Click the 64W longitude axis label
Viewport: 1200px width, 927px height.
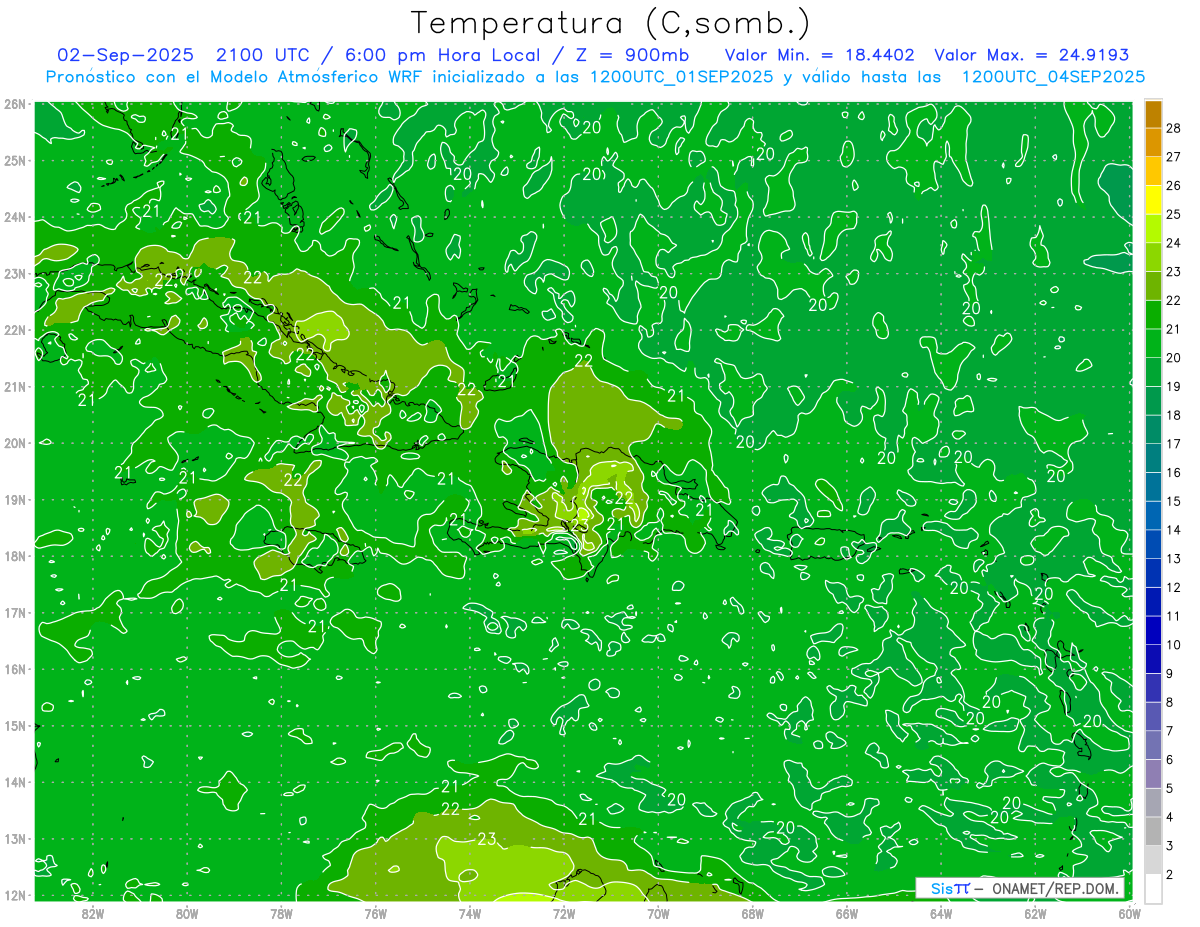click(x=941, y=913)
